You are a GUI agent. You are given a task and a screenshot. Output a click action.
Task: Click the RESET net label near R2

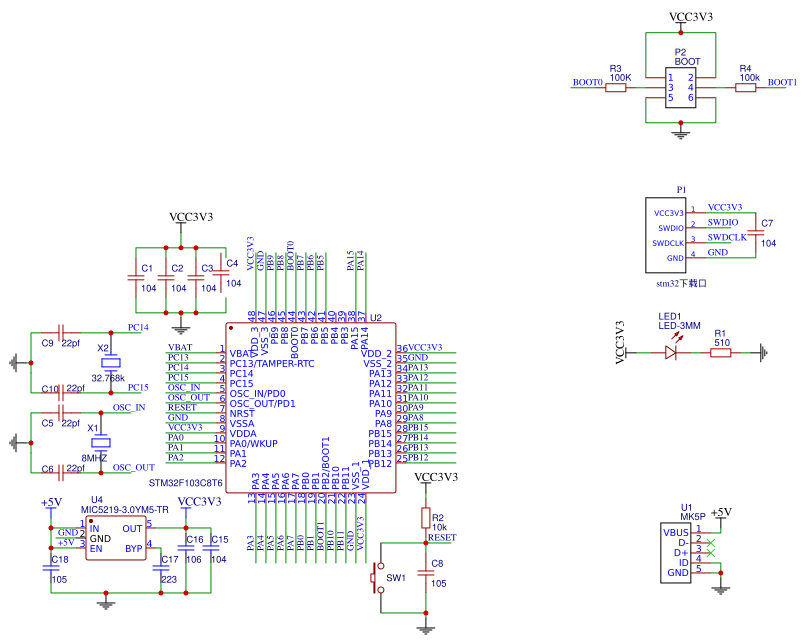(x=441, y=538)
